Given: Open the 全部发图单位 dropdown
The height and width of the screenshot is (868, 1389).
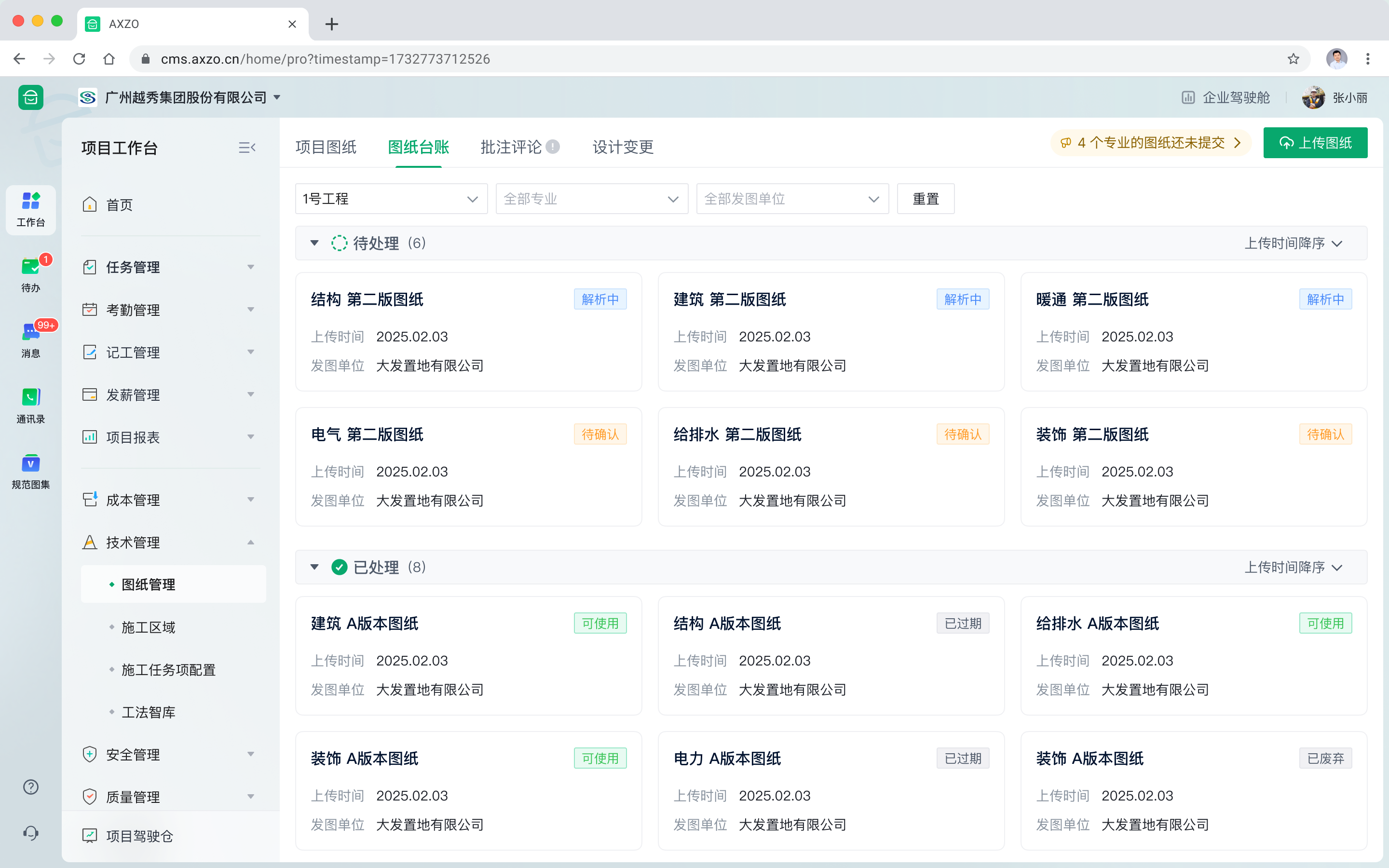Looking at the screenshot, I should [x=791, y=199].
